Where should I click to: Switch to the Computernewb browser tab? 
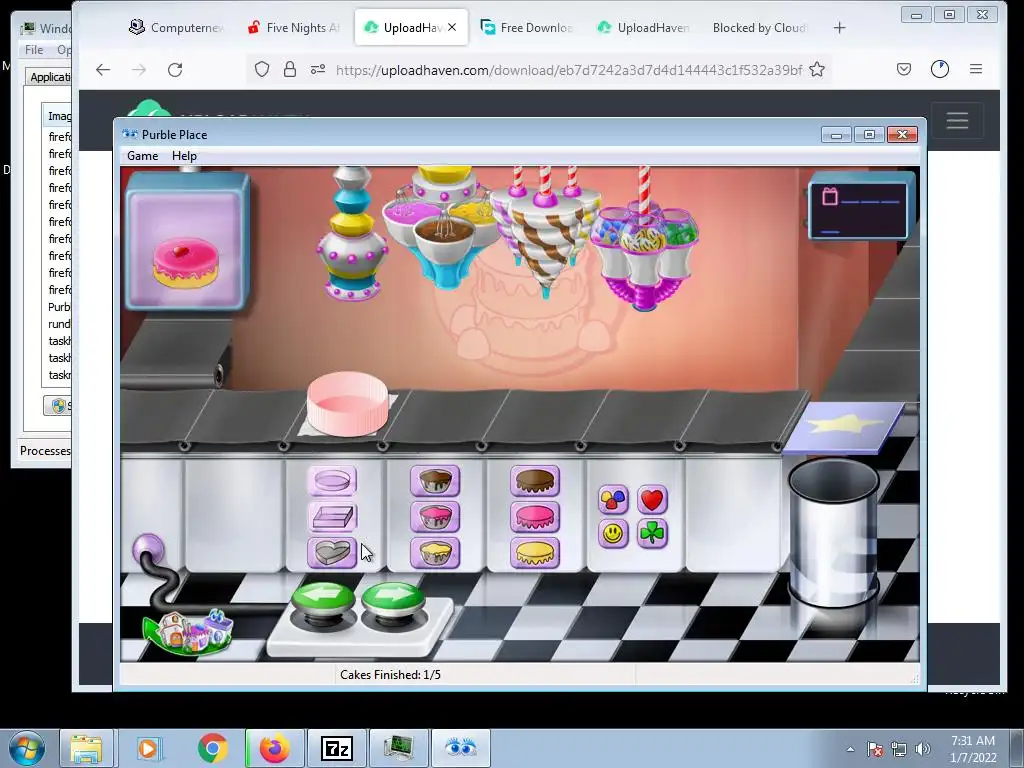click(x=176, y=27)
